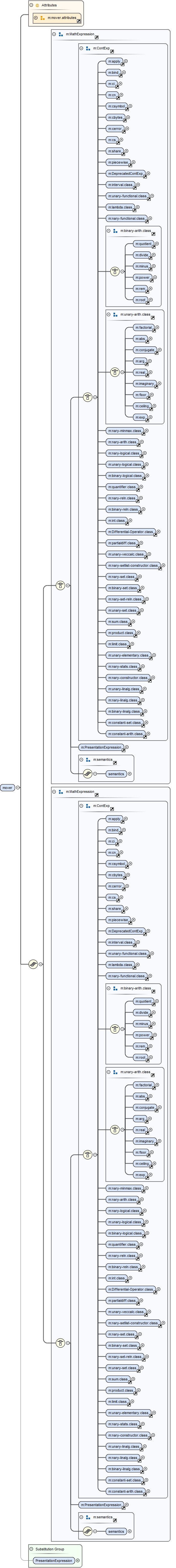
Task: Click the first m:binary-arith.class choice compositor icon
Action: (114, 271)
